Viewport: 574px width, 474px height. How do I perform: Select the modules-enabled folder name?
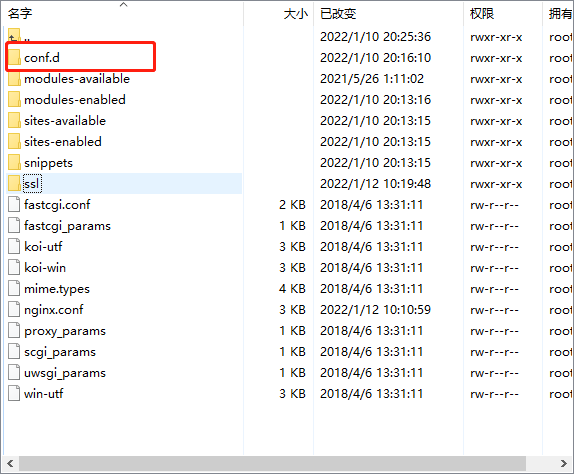pos(75,100)
